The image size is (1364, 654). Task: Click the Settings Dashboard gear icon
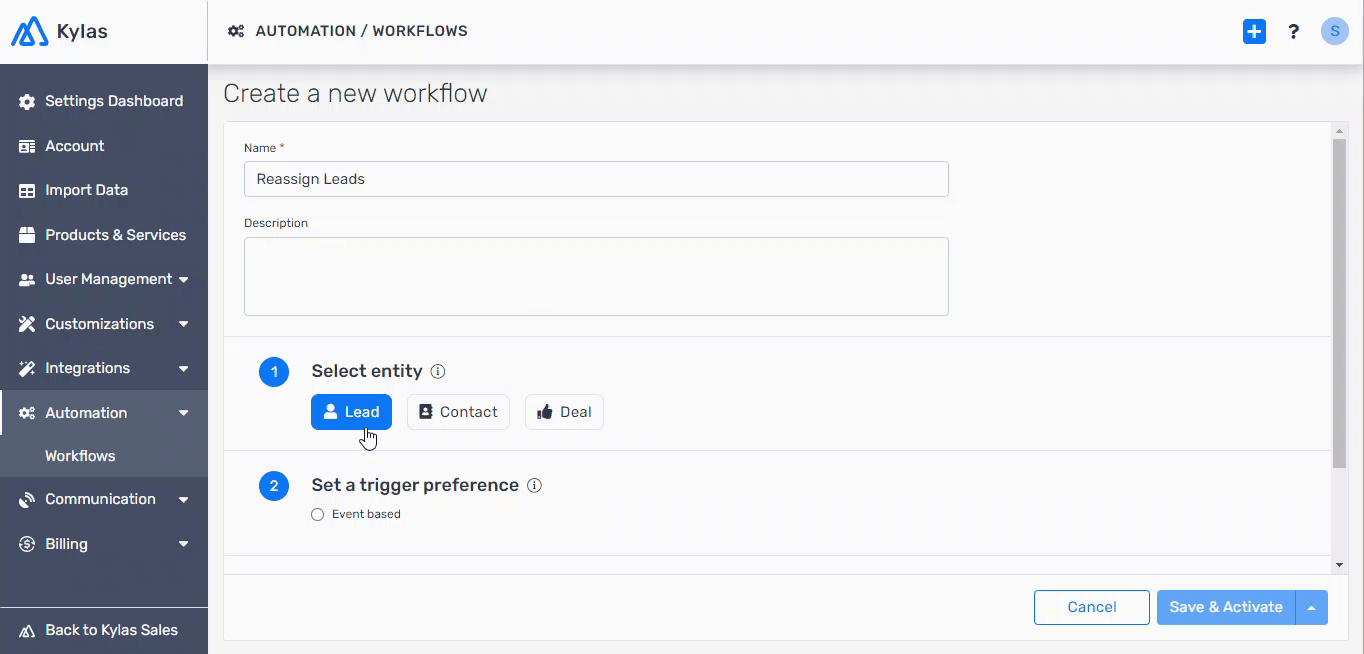[27, 102]
